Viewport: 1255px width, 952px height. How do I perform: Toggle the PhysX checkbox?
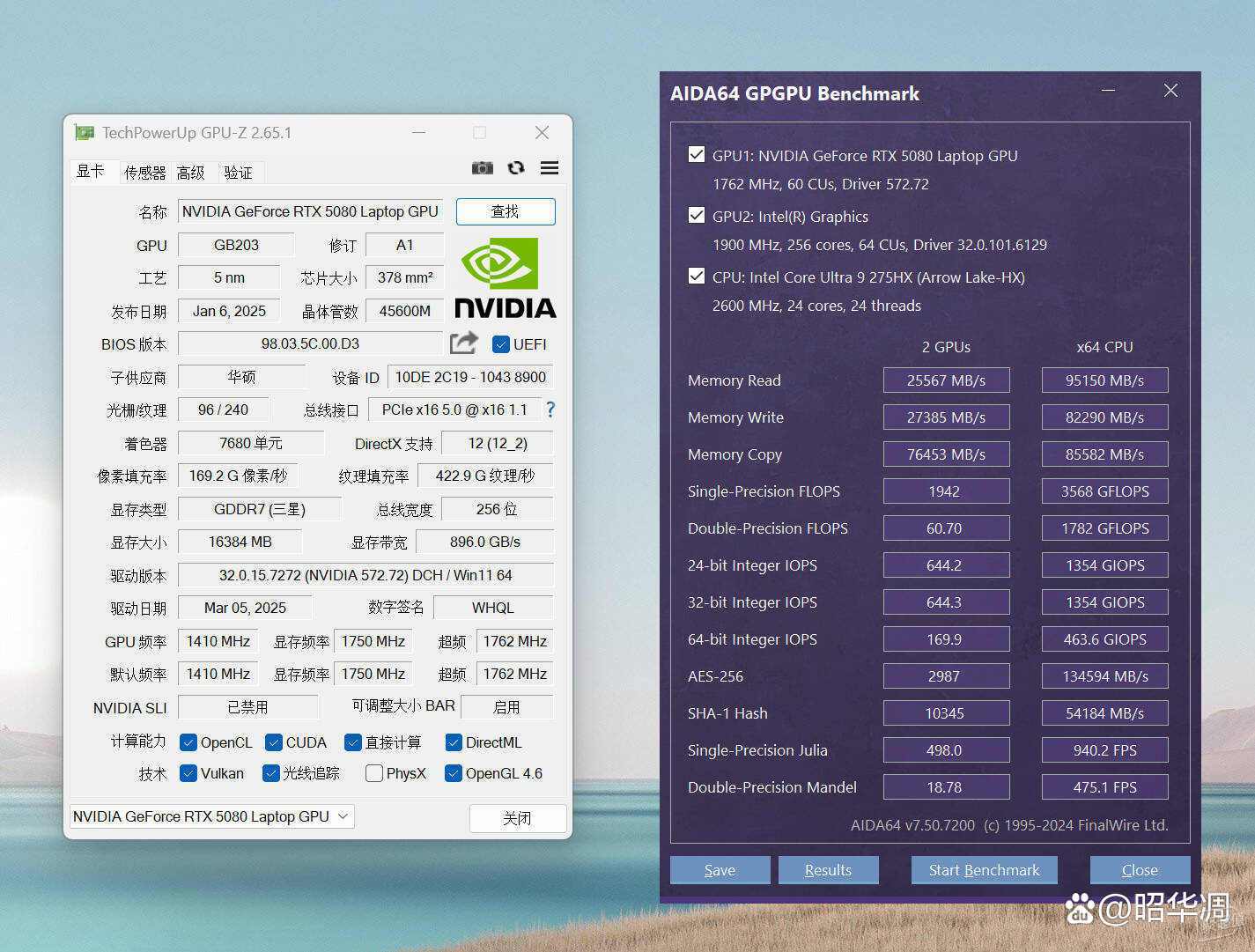pyautogui.click(x=374, y=773)
